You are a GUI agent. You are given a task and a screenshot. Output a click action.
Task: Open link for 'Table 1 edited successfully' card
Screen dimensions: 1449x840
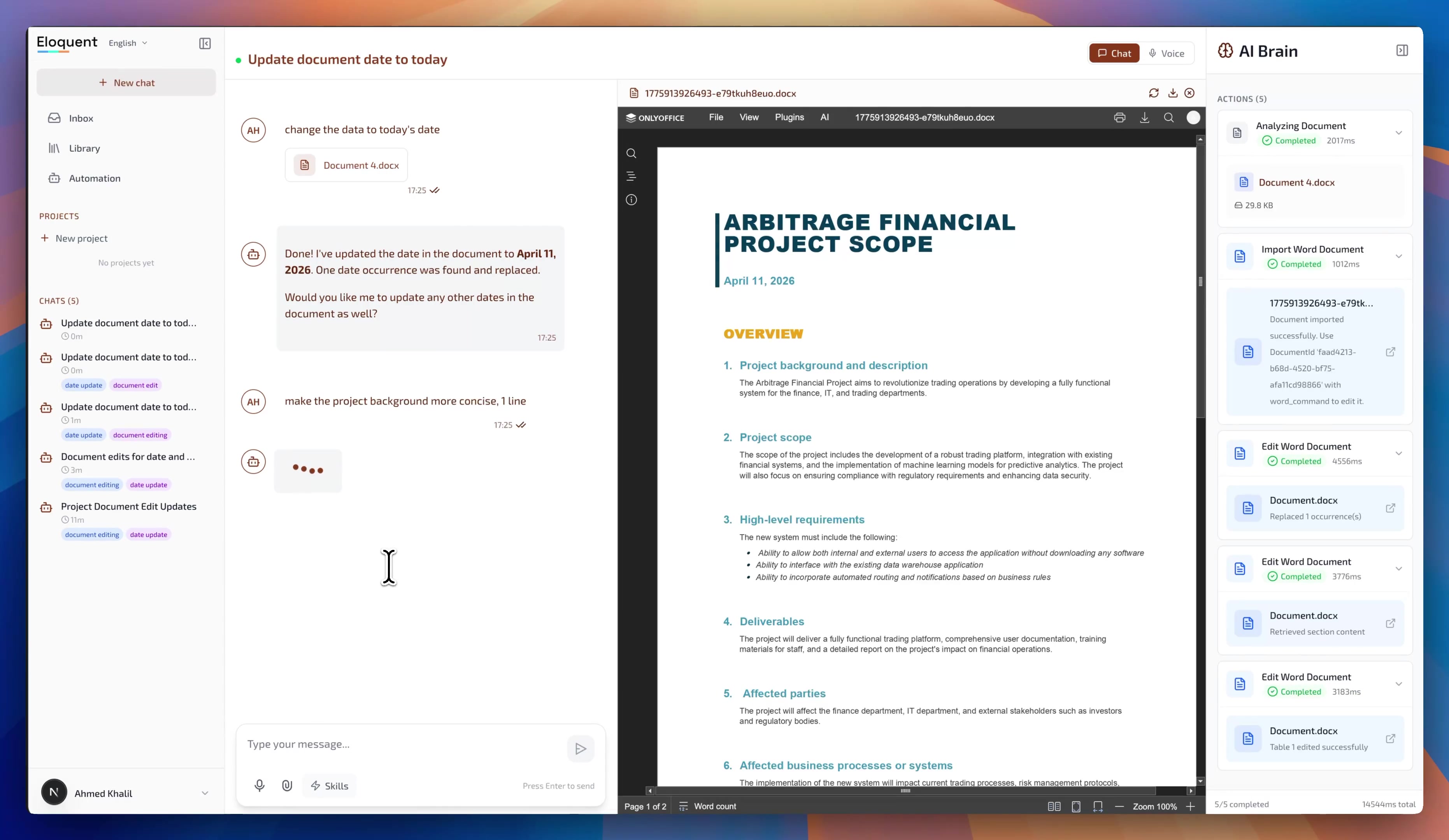point(1390,739)
